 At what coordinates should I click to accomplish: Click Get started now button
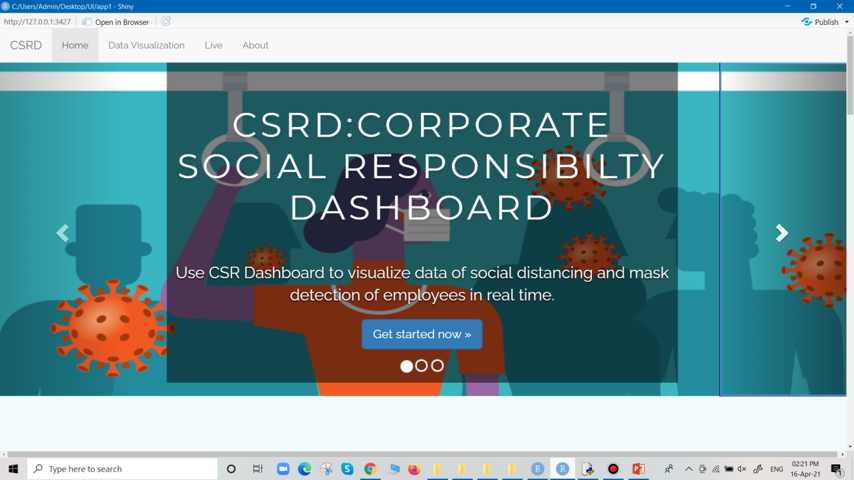(422, 334)
